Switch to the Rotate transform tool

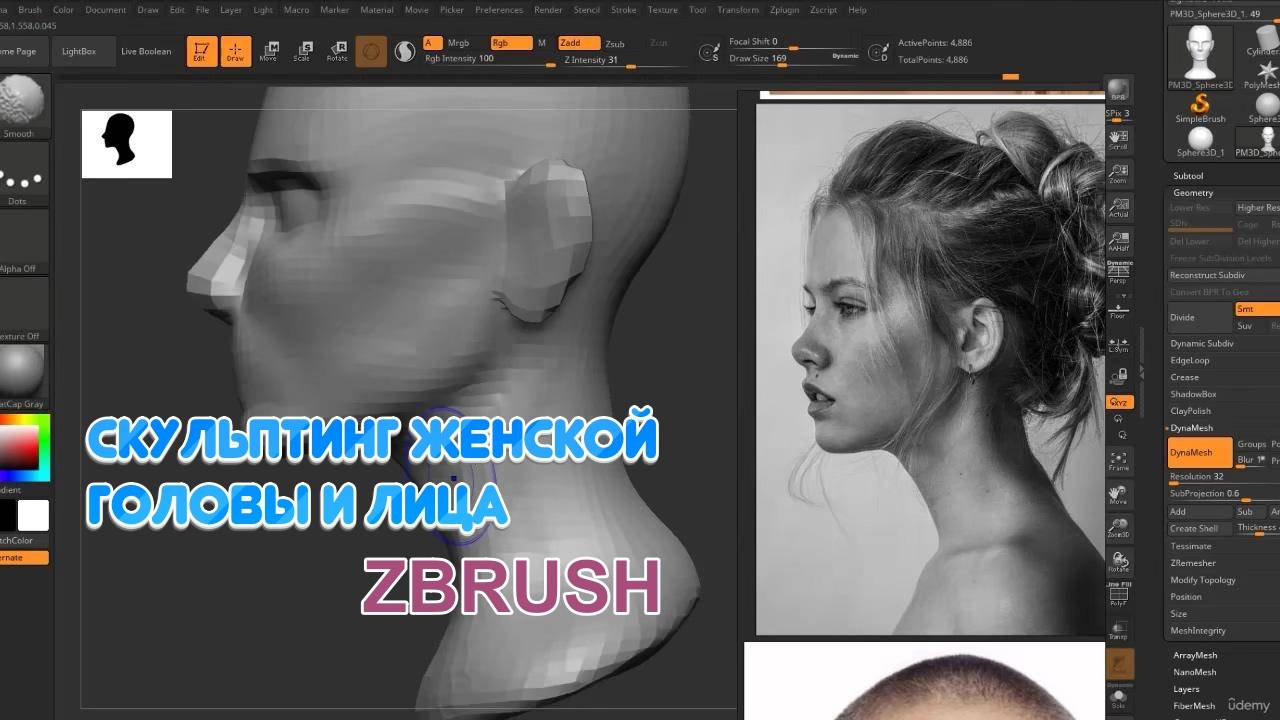(337, 51)
